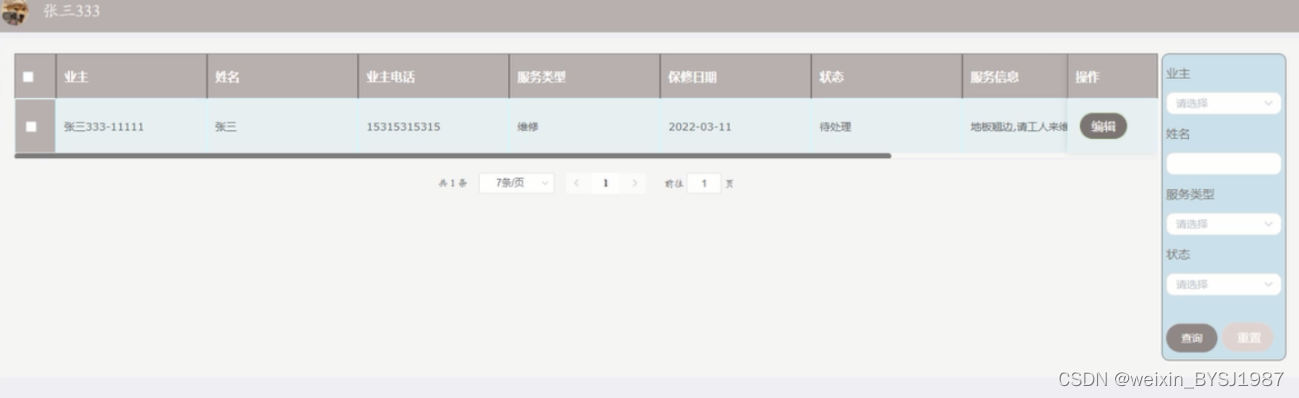Viewport: 1299px width, 398px height.
Task: Select the name cell 张三
Action: pyautogui.click(x=282, y=127)
